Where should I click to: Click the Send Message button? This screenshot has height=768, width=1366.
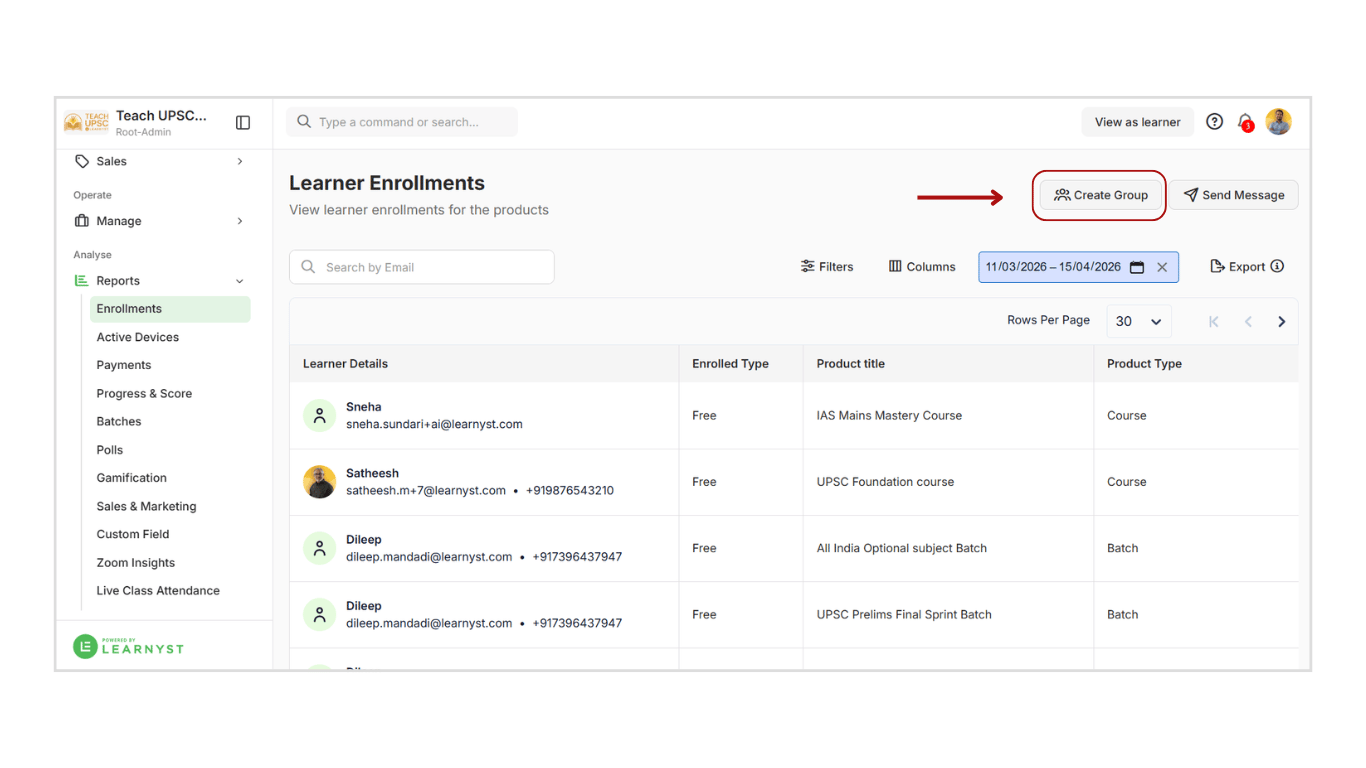click(x=1234, y=195)
